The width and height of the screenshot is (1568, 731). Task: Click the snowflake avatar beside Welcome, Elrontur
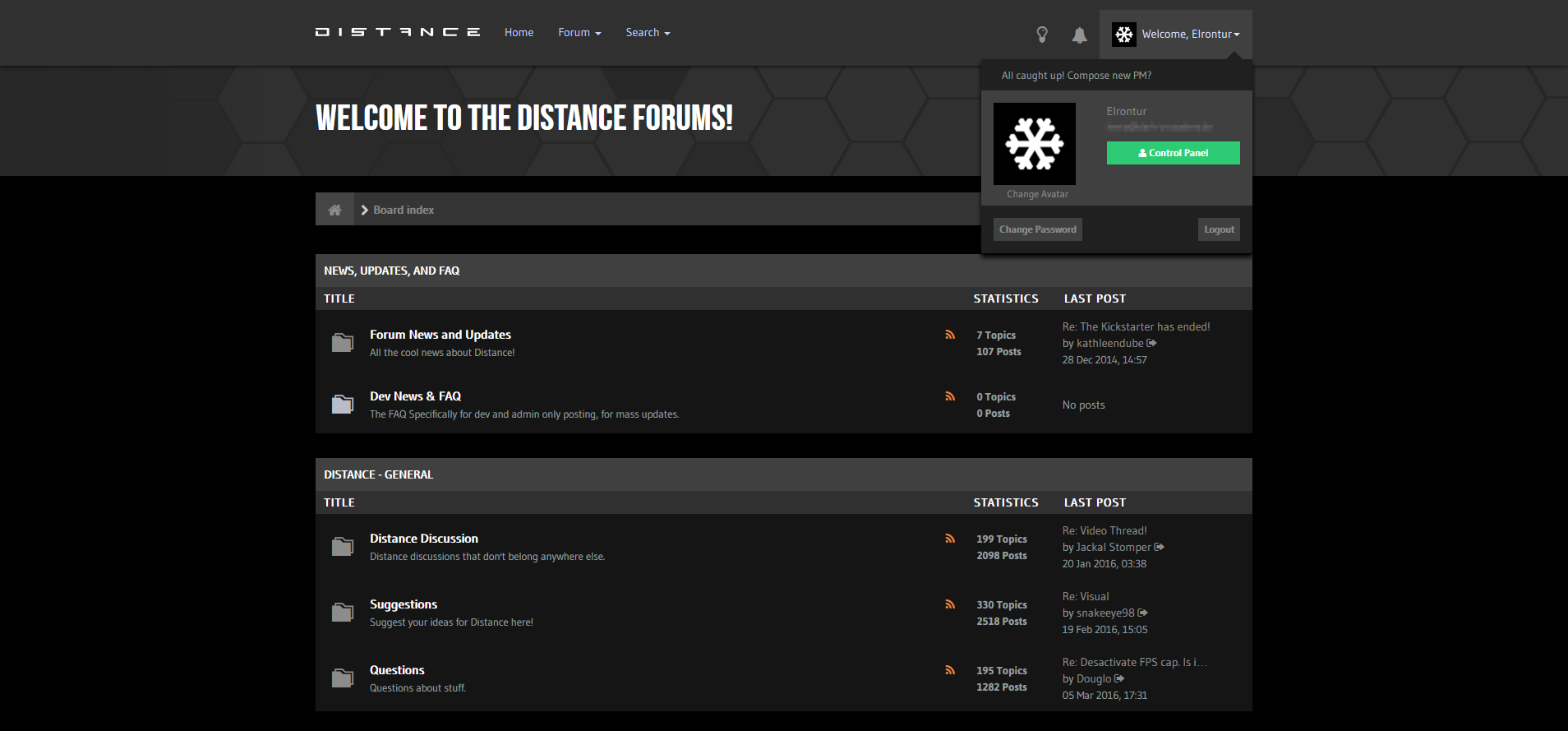[1124, 35]
